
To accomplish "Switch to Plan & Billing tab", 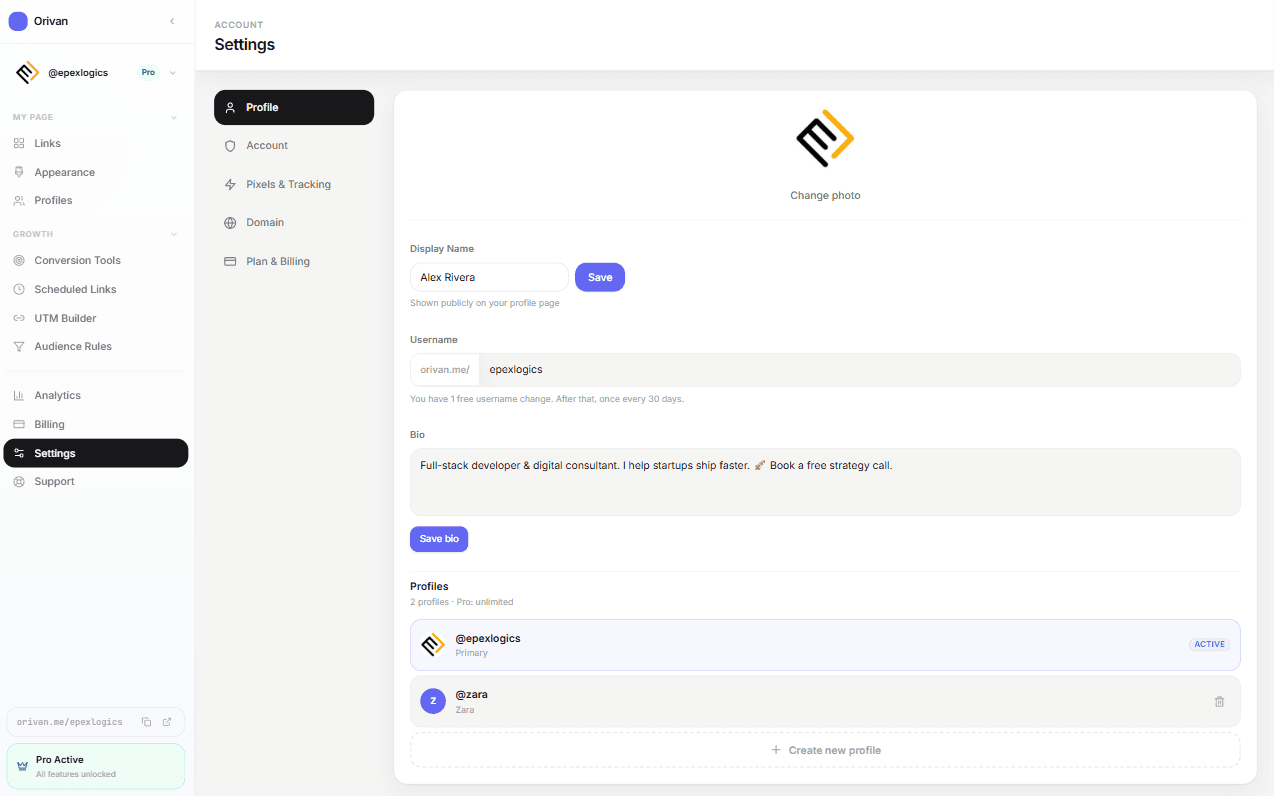I will tap(294, 261).
